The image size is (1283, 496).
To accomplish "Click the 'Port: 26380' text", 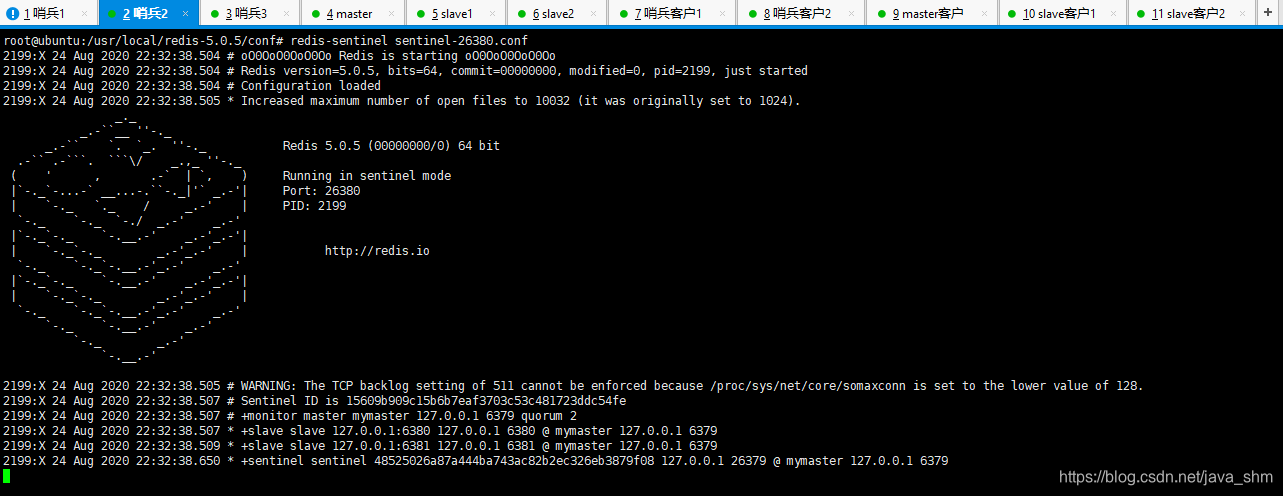I will coord(322,191).
